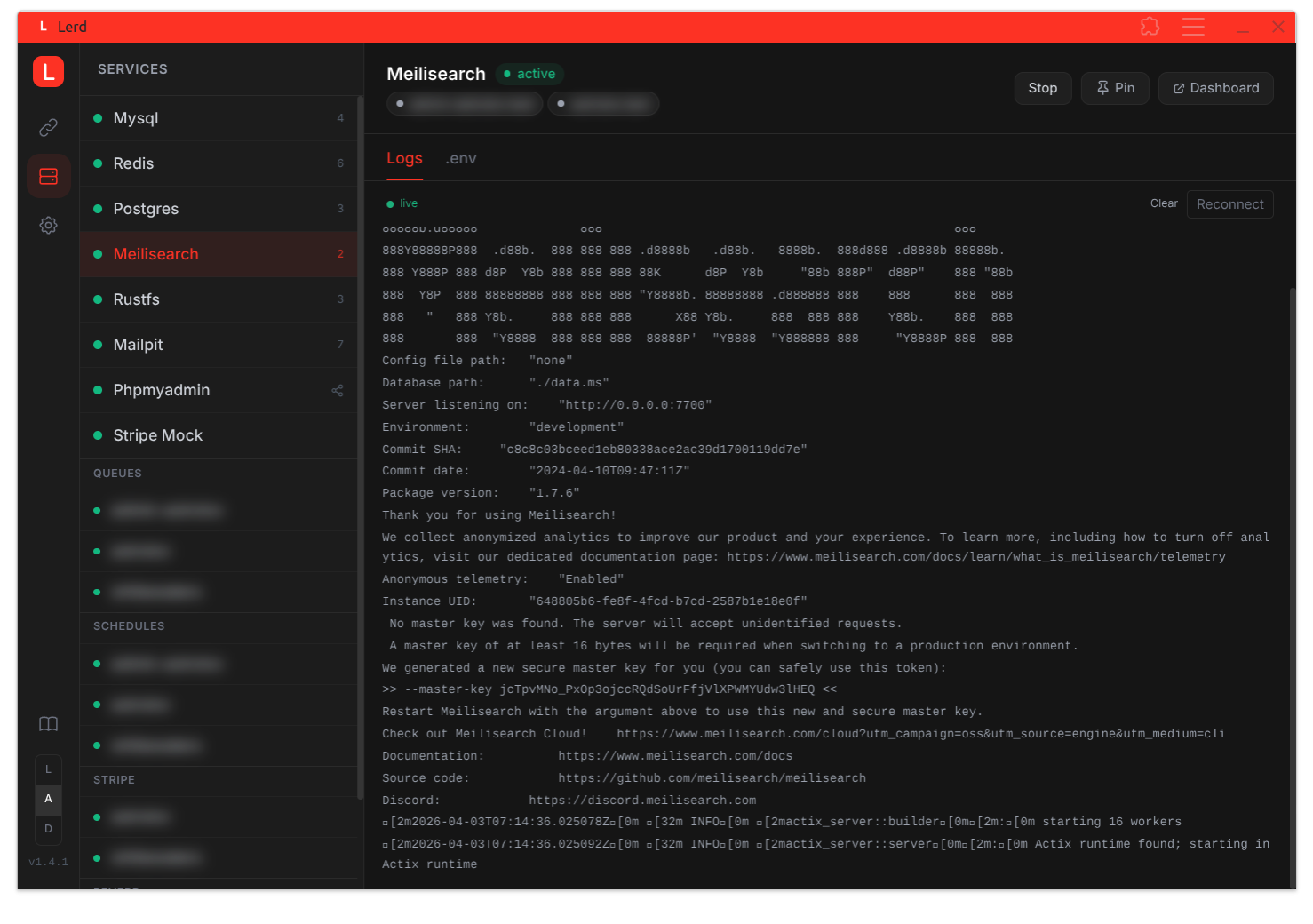Select the D theme mode option
The width and height of the screenshot is (1313, 924).
point(48,829)
